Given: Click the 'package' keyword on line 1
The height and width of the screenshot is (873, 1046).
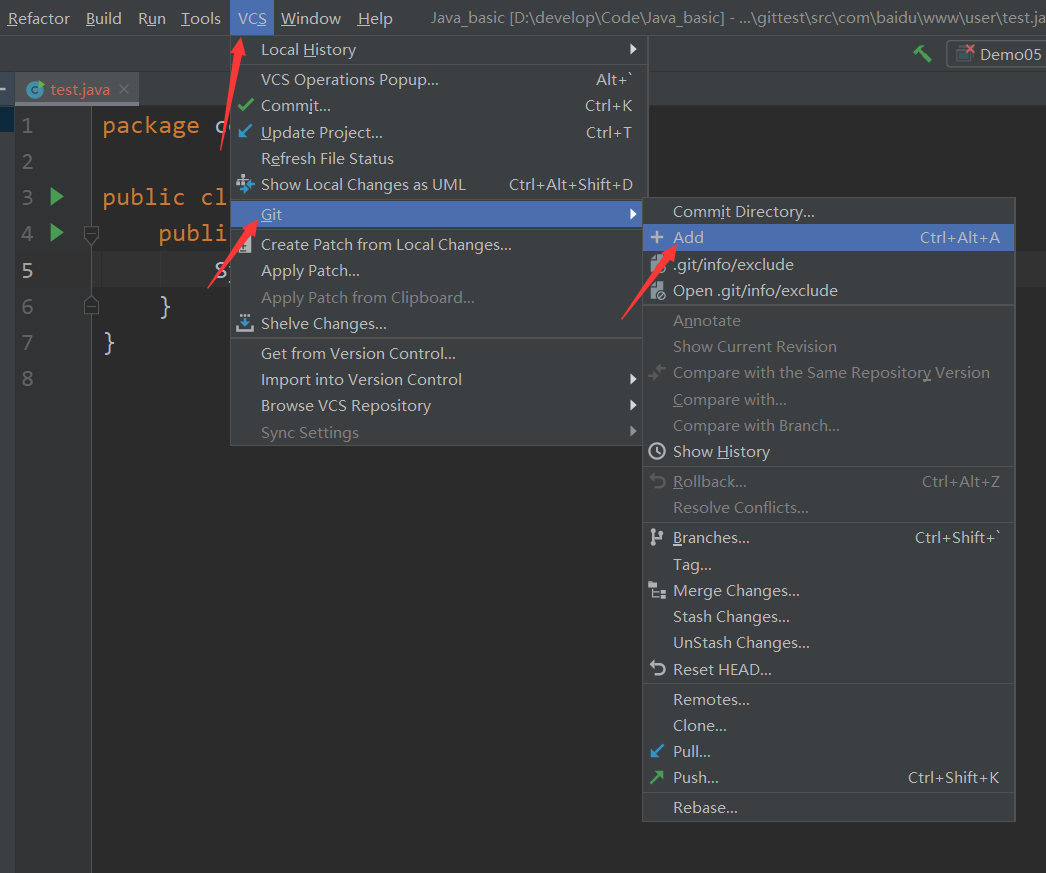Looking at the screenshot, I should [x=151, y=125].
